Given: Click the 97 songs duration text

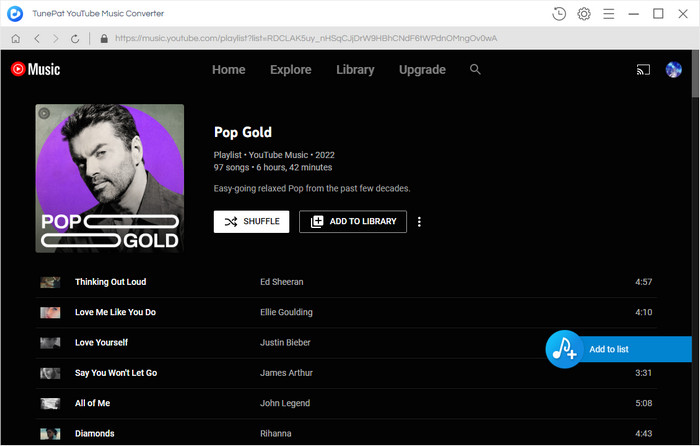Looking at the screenshot, I should [273, 167].
